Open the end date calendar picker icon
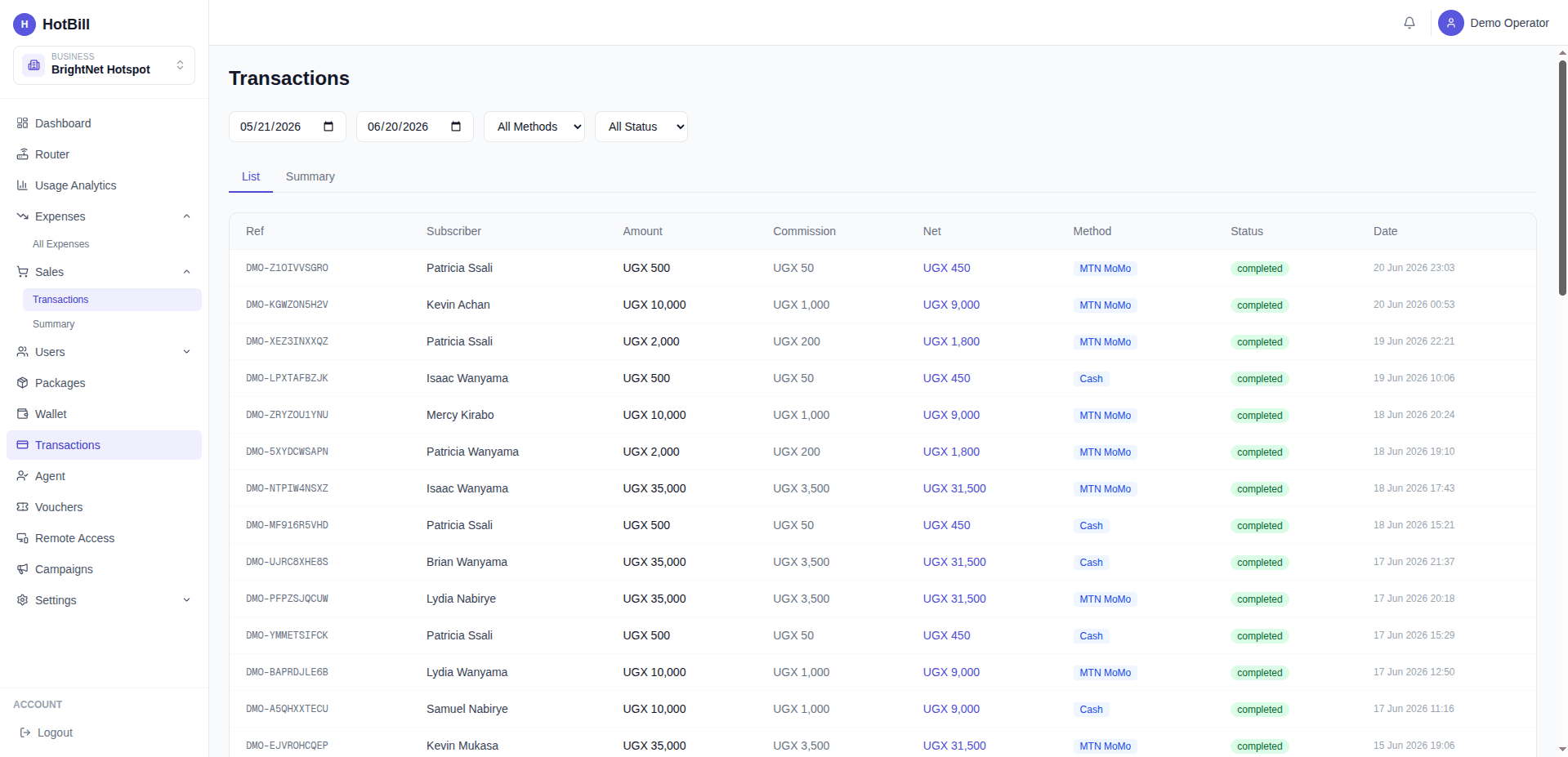 pyautogui.click(x=456, y=127)
